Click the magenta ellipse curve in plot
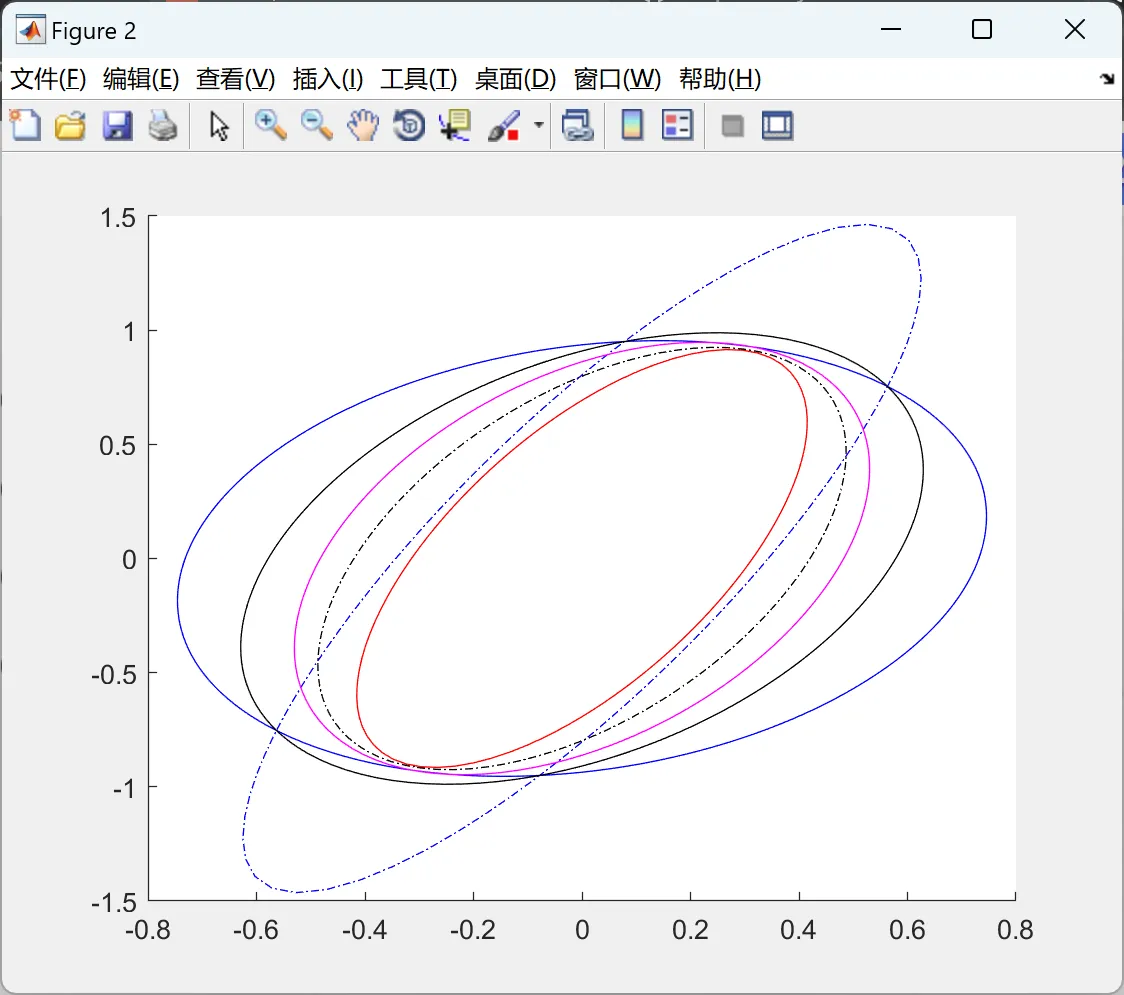1124x995 pixels. tap(869, 470)
